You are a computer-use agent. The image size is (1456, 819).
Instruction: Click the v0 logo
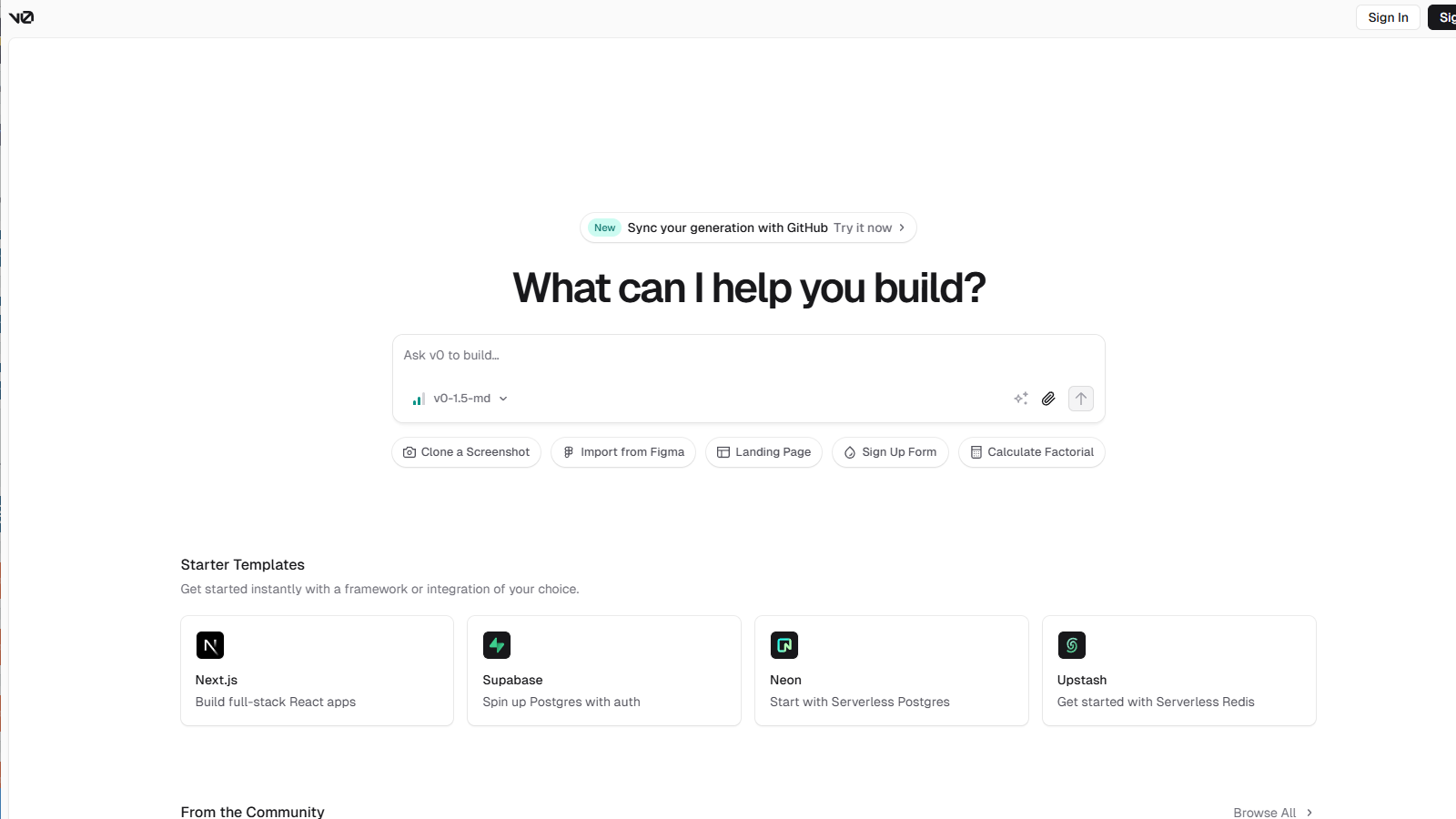click(21, 16)
